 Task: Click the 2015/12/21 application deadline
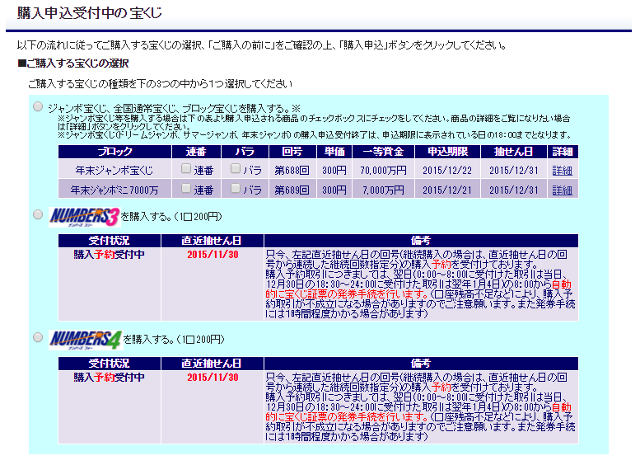tap(447, 190)
